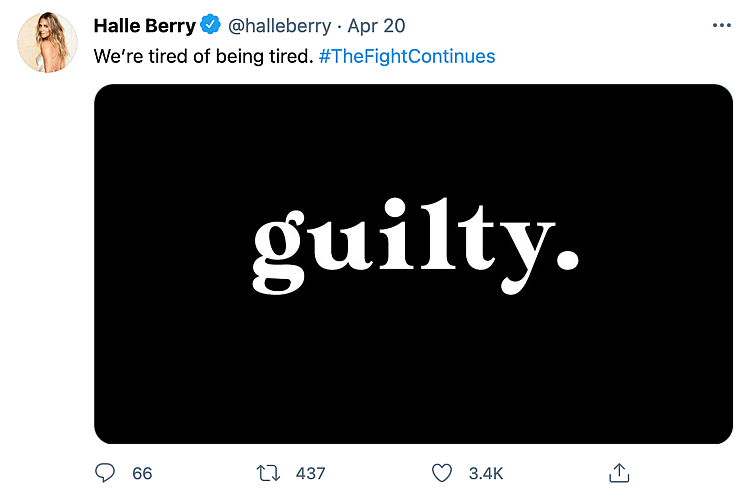Click the 437 retweets count

point(310,473)
